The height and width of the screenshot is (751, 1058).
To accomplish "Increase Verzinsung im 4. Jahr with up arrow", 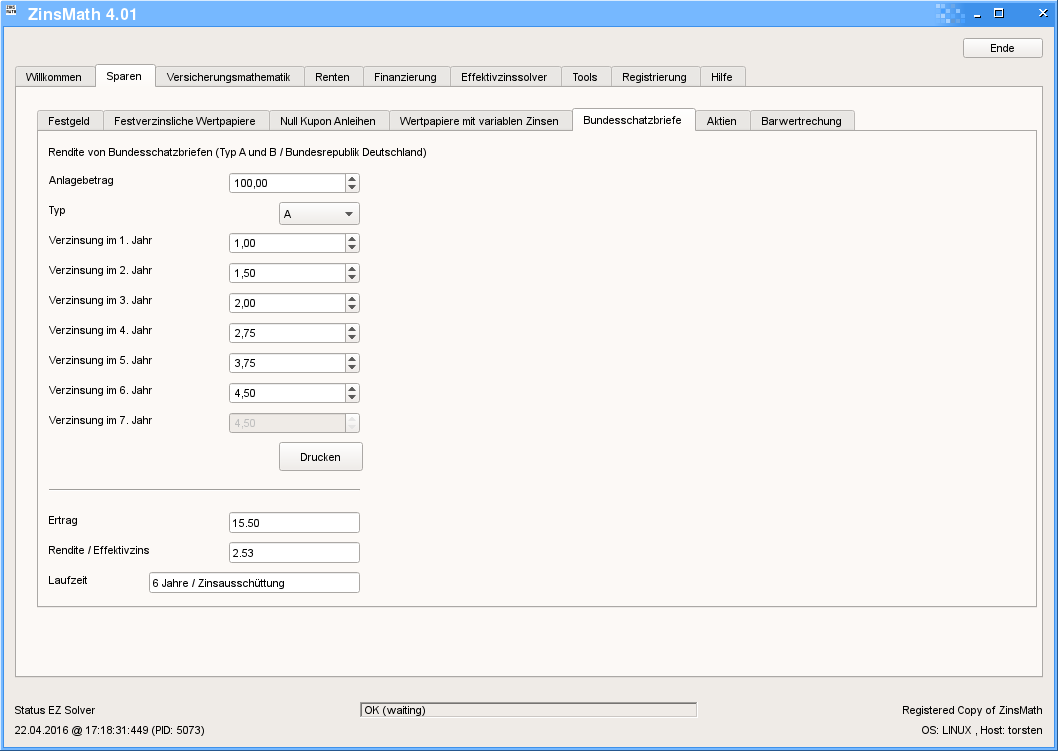I will [352, 329].
